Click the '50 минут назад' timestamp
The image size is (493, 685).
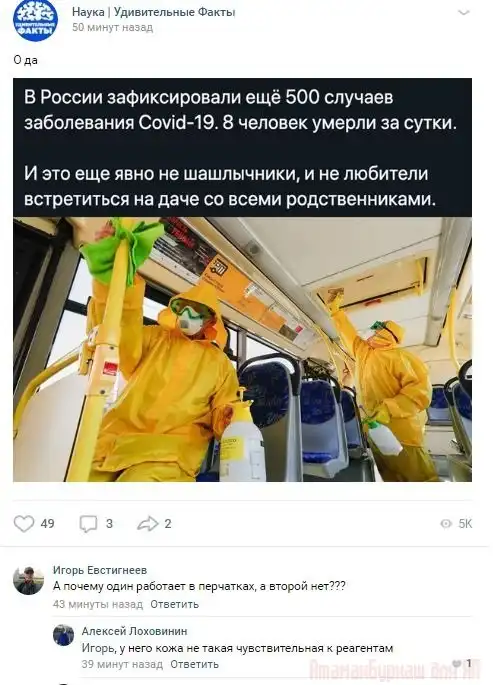click(x=112, y=28)
